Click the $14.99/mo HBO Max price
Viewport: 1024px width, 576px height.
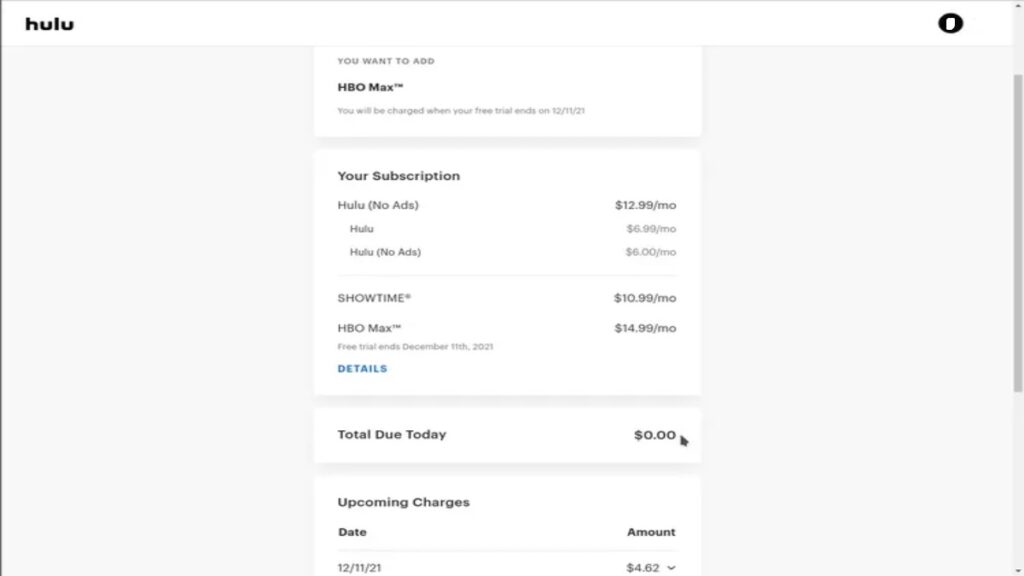644,327
